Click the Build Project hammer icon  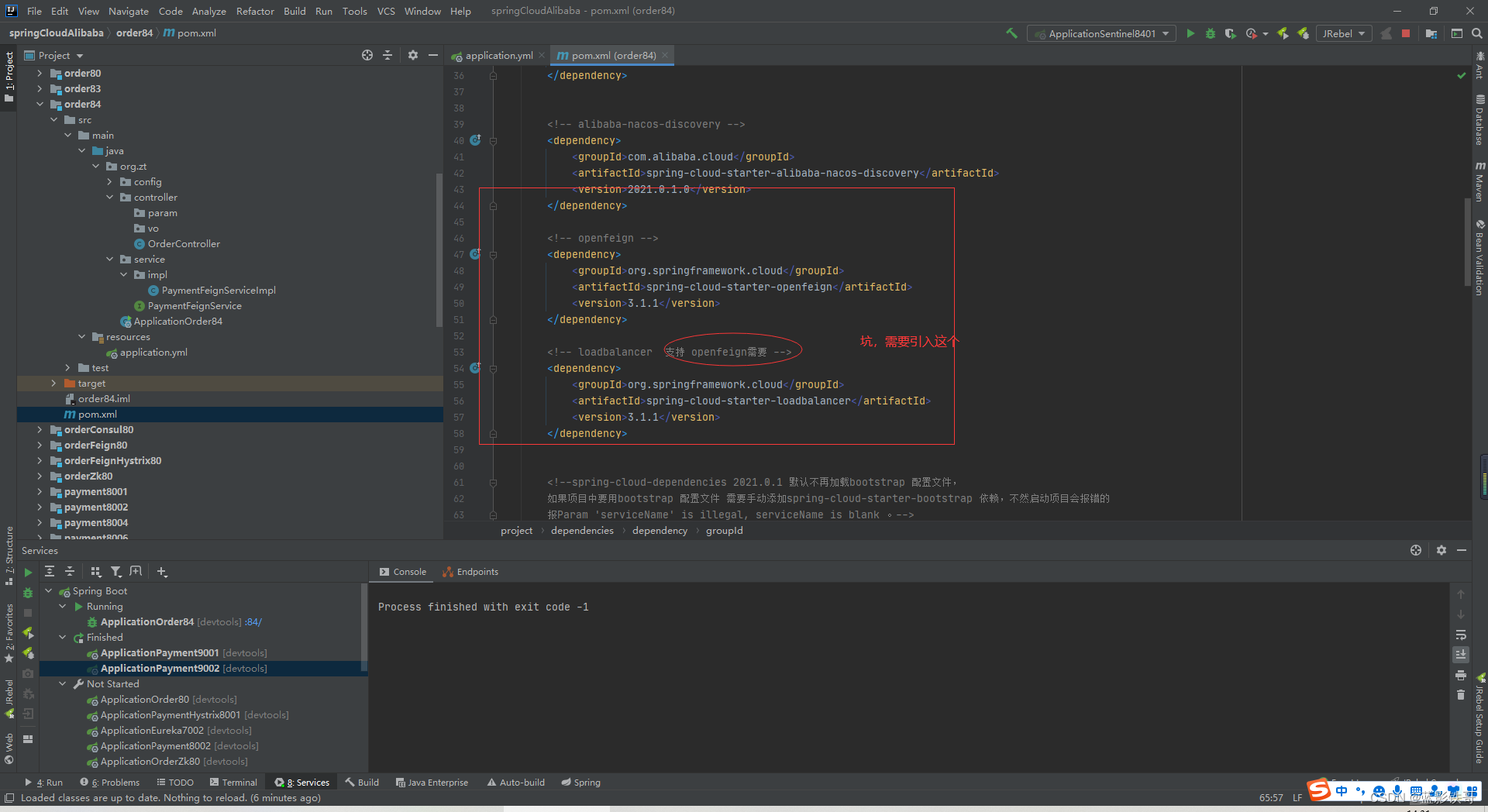pyautogui.click(x=1011, y=33)
